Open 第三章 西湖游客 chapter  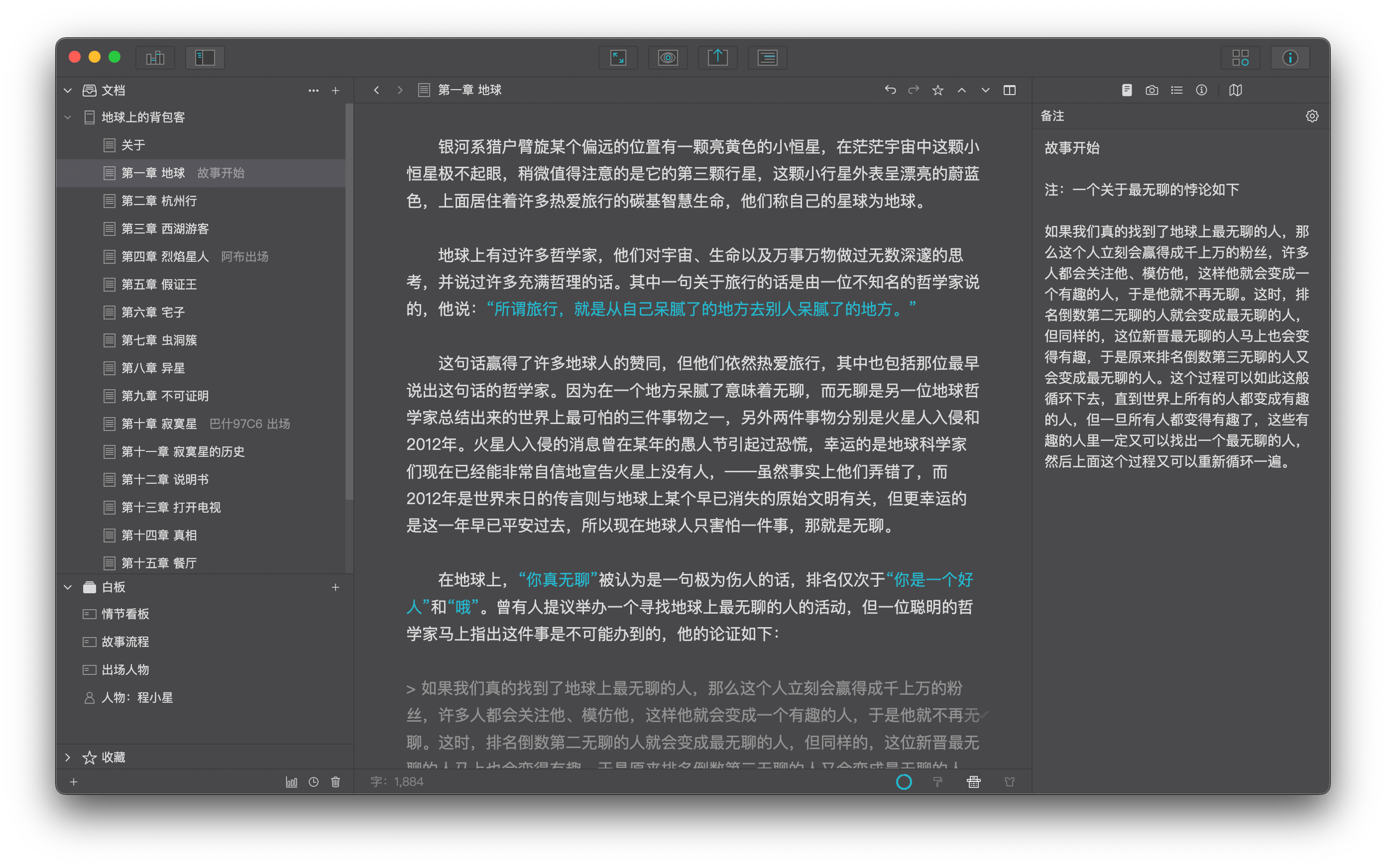click(201, 228)
